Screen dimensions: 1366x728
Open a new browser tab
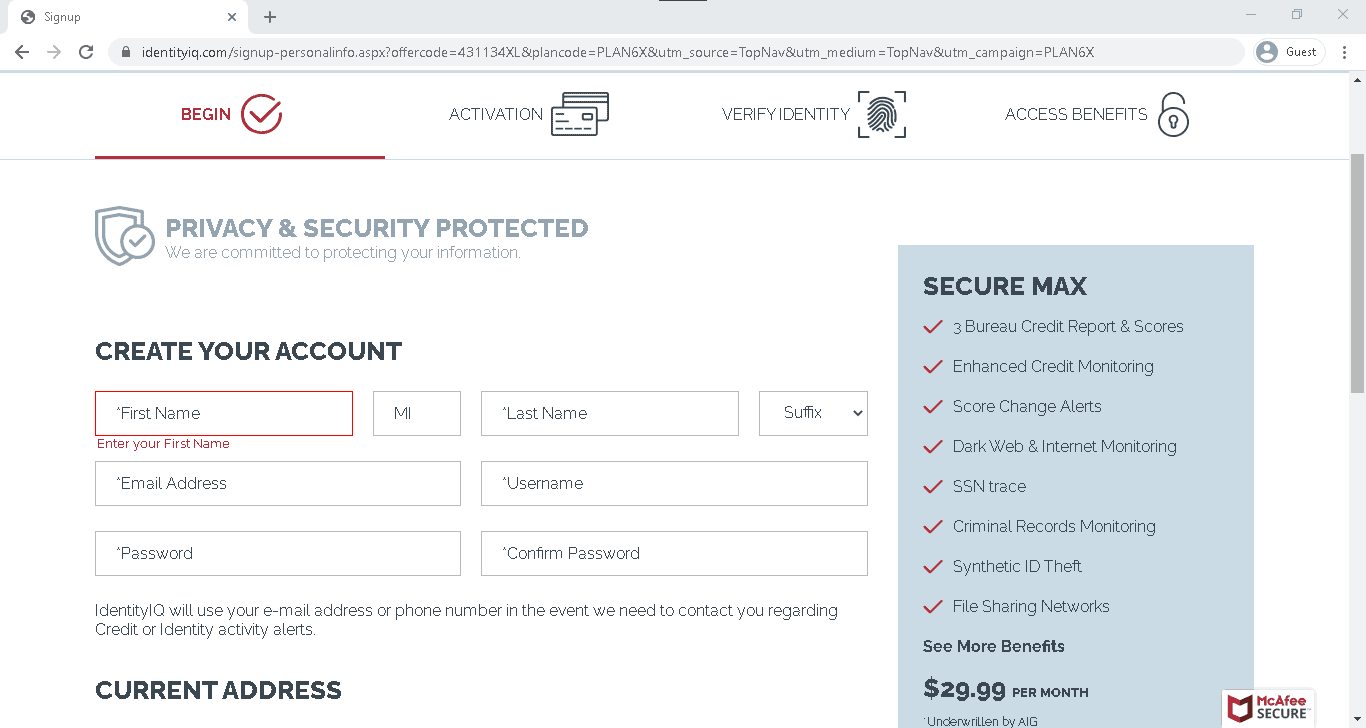click(269, 16)
